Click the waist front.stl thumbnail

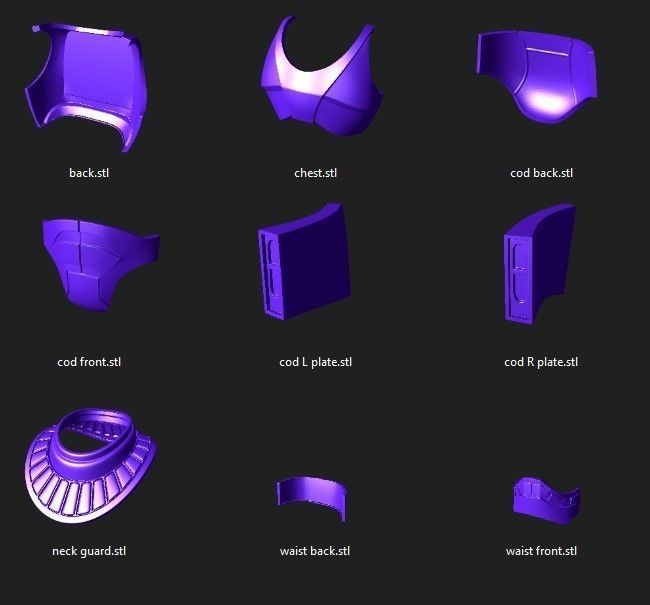click(x=544, y=499)
